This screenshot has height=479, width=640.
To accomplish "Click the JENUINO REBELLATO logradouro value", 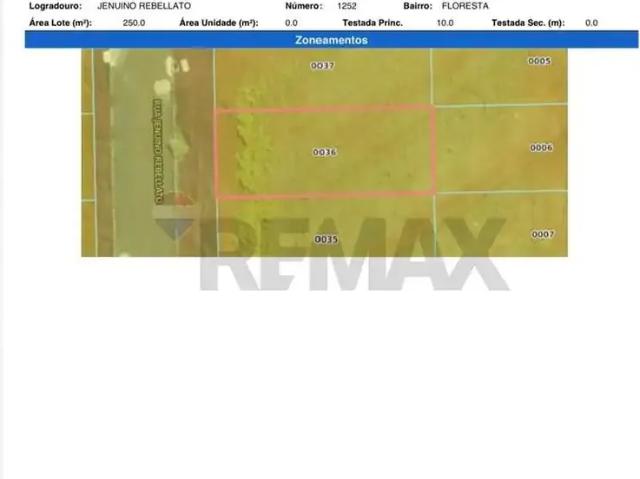I will pos(144,6).
